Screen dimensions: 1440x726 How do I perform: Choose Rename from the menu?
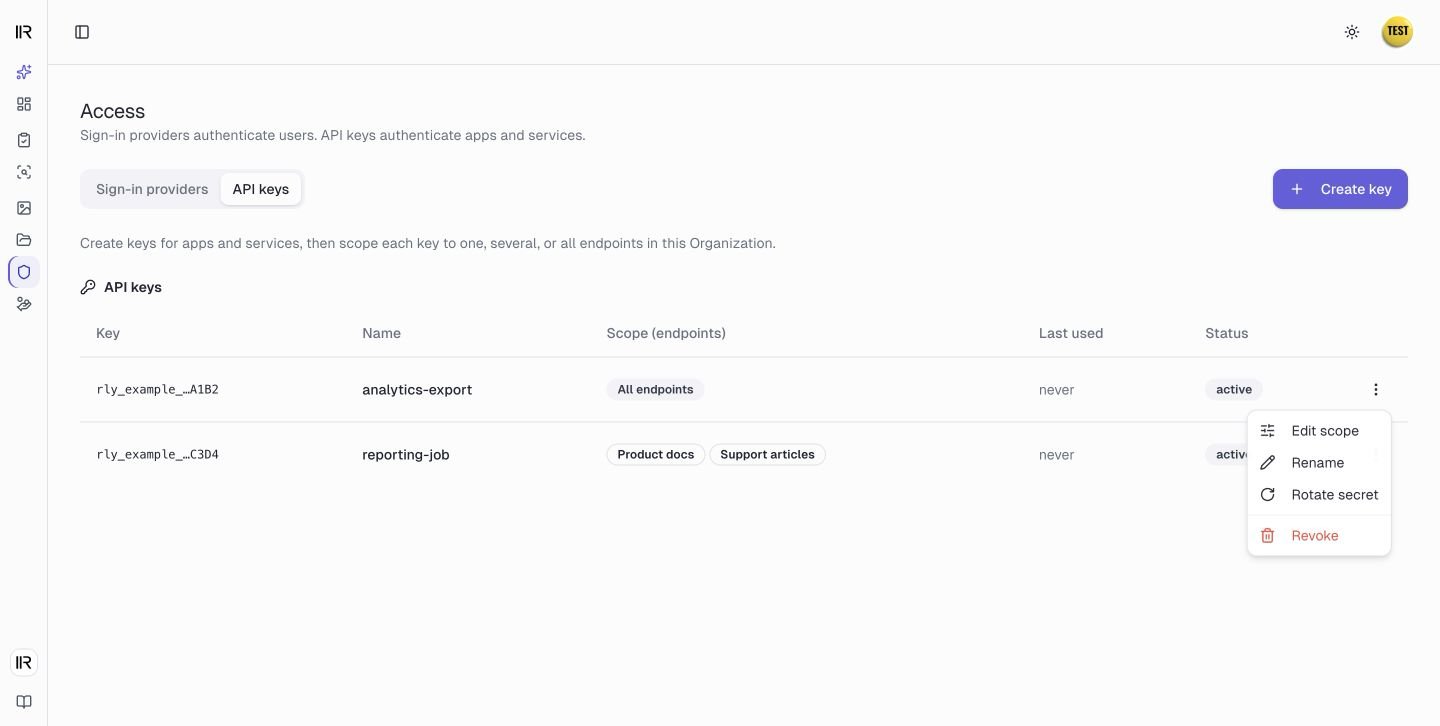click(x=1319, y=463)
